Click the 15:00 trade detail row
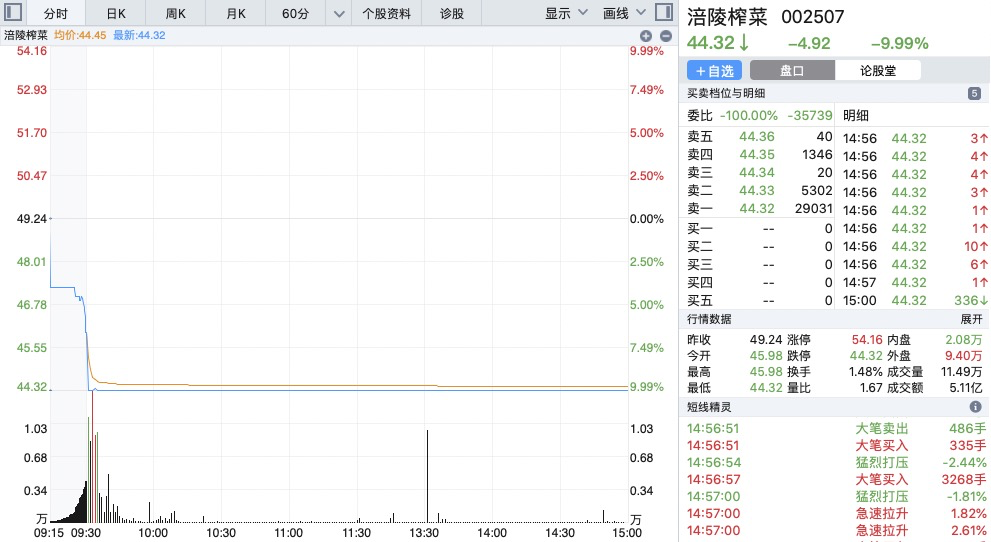This screenshot has height=542, width=991. (915, 301)
